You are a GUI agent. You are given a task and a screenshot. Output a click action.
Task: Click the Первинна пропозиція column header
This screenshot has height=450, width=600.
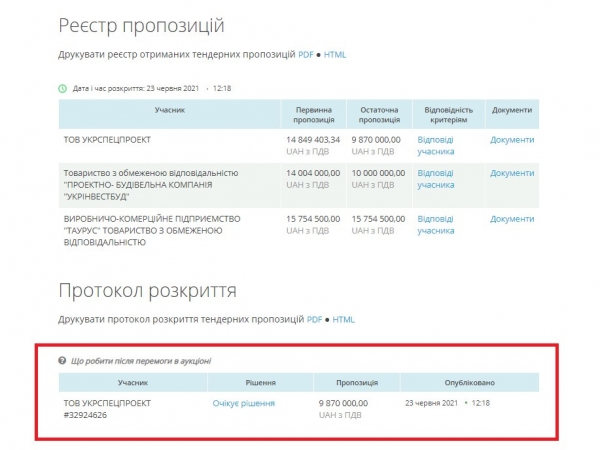click(x=313, y=114)
